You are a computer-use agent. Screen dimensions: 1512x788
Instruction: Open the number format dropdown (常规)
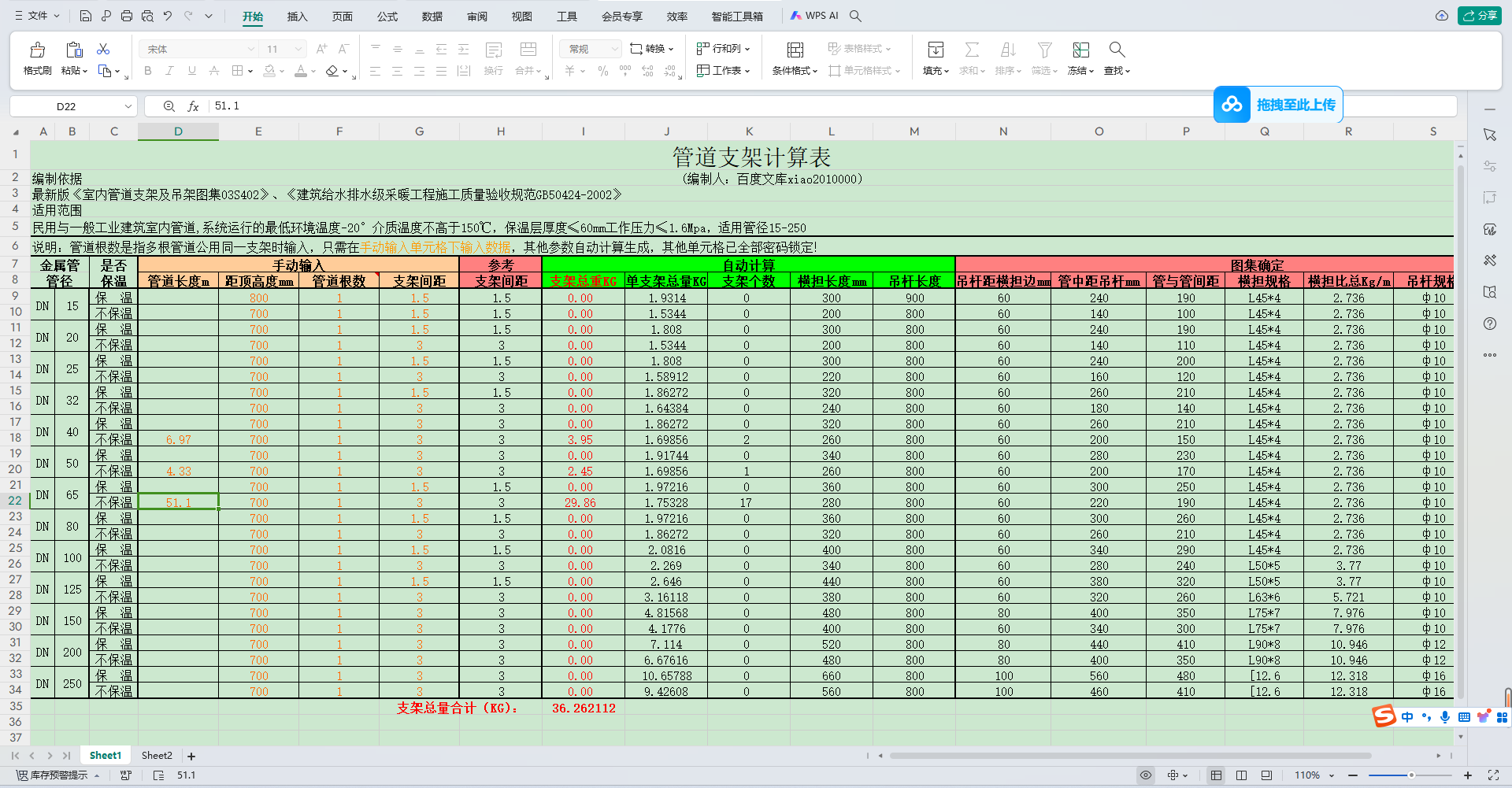coord(615,49)
